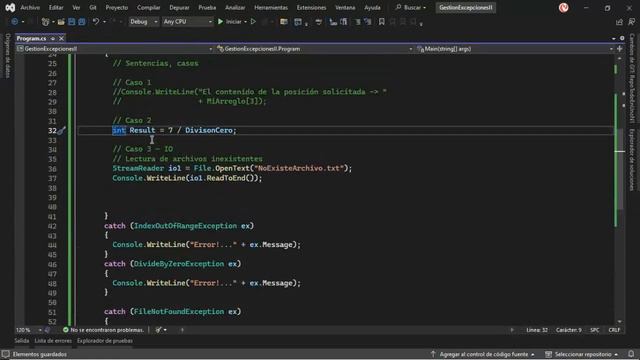
Task: Click the code cleanup brush icon
Action: [158, 330]
